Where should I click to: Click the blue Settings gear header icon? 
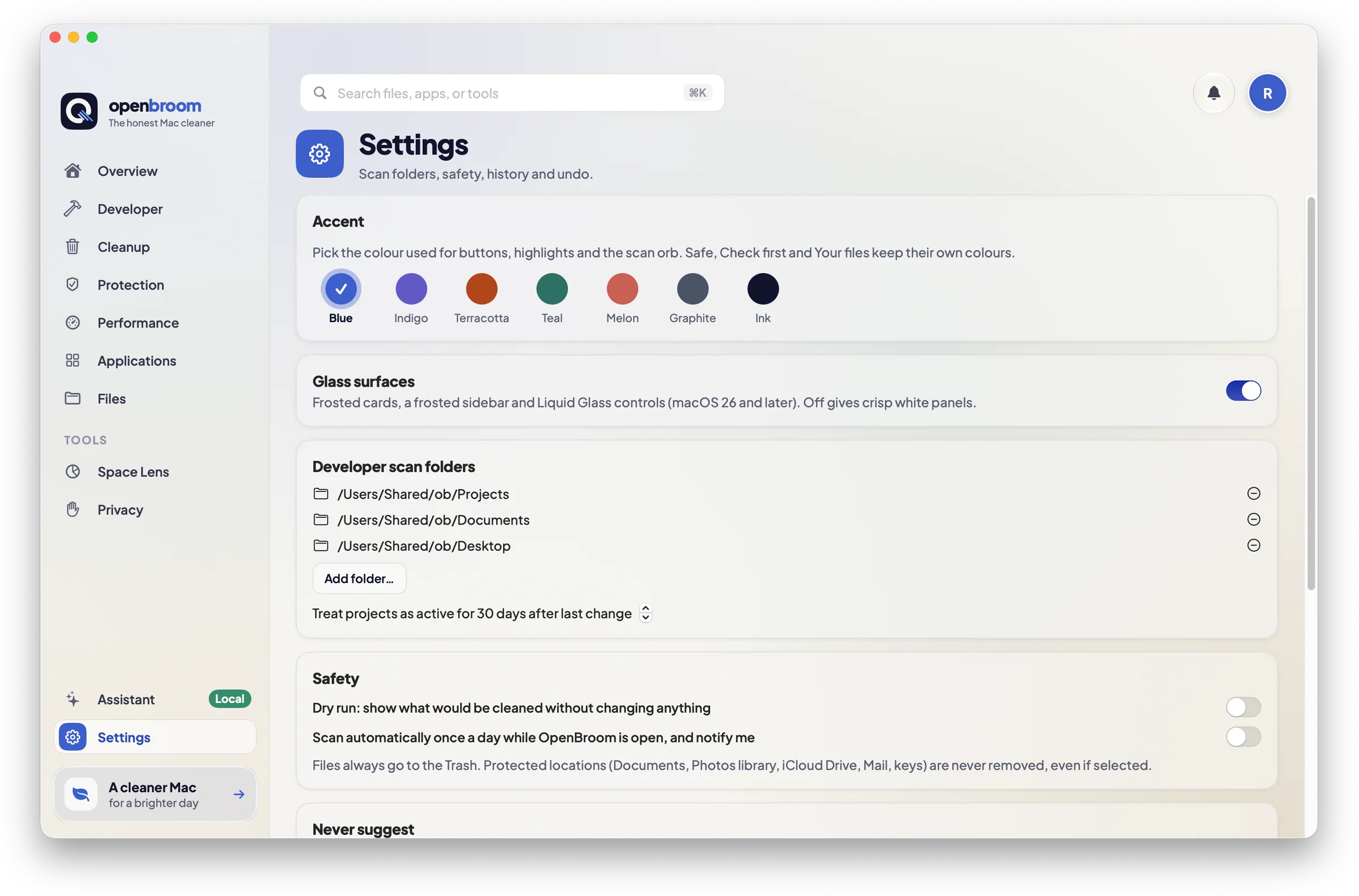(319, 153)
